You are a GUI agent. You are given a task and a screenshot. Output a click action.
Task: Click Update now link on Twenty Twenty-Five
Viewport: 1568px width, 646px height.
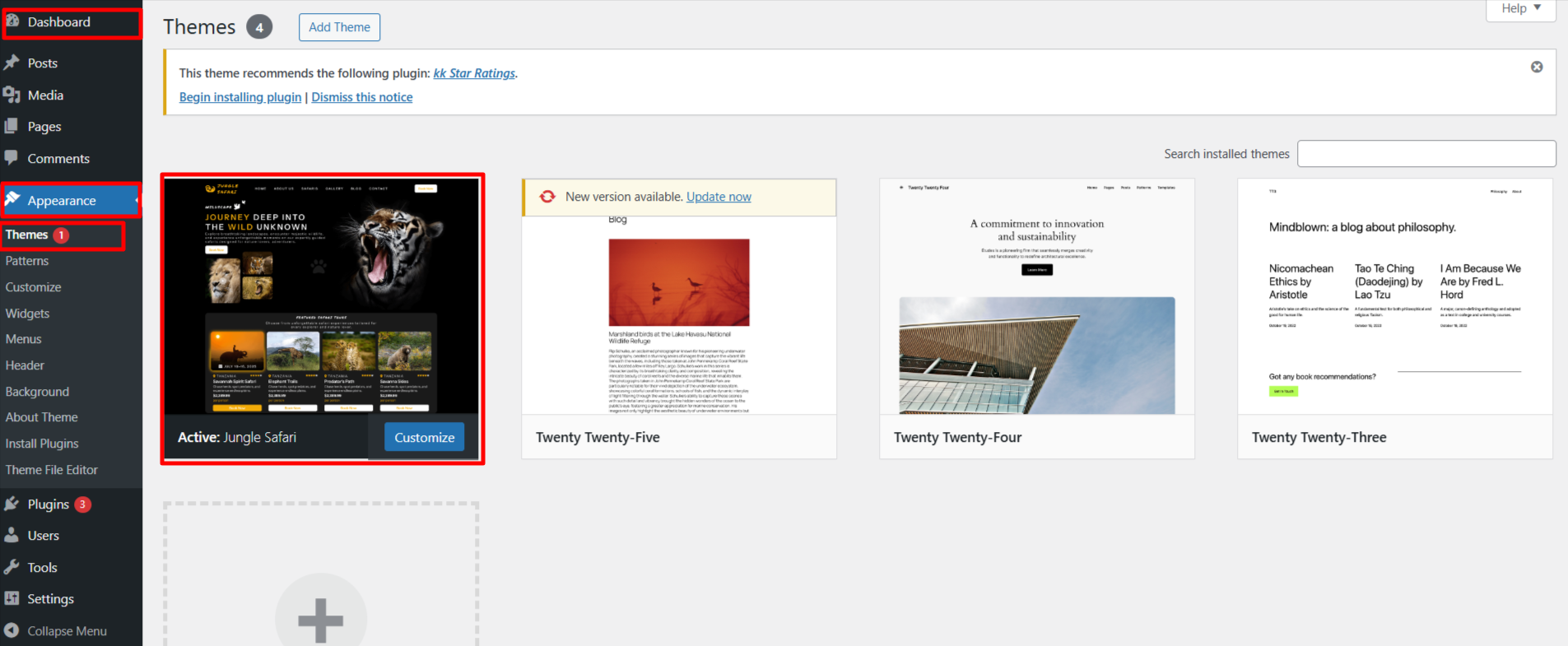719,197
